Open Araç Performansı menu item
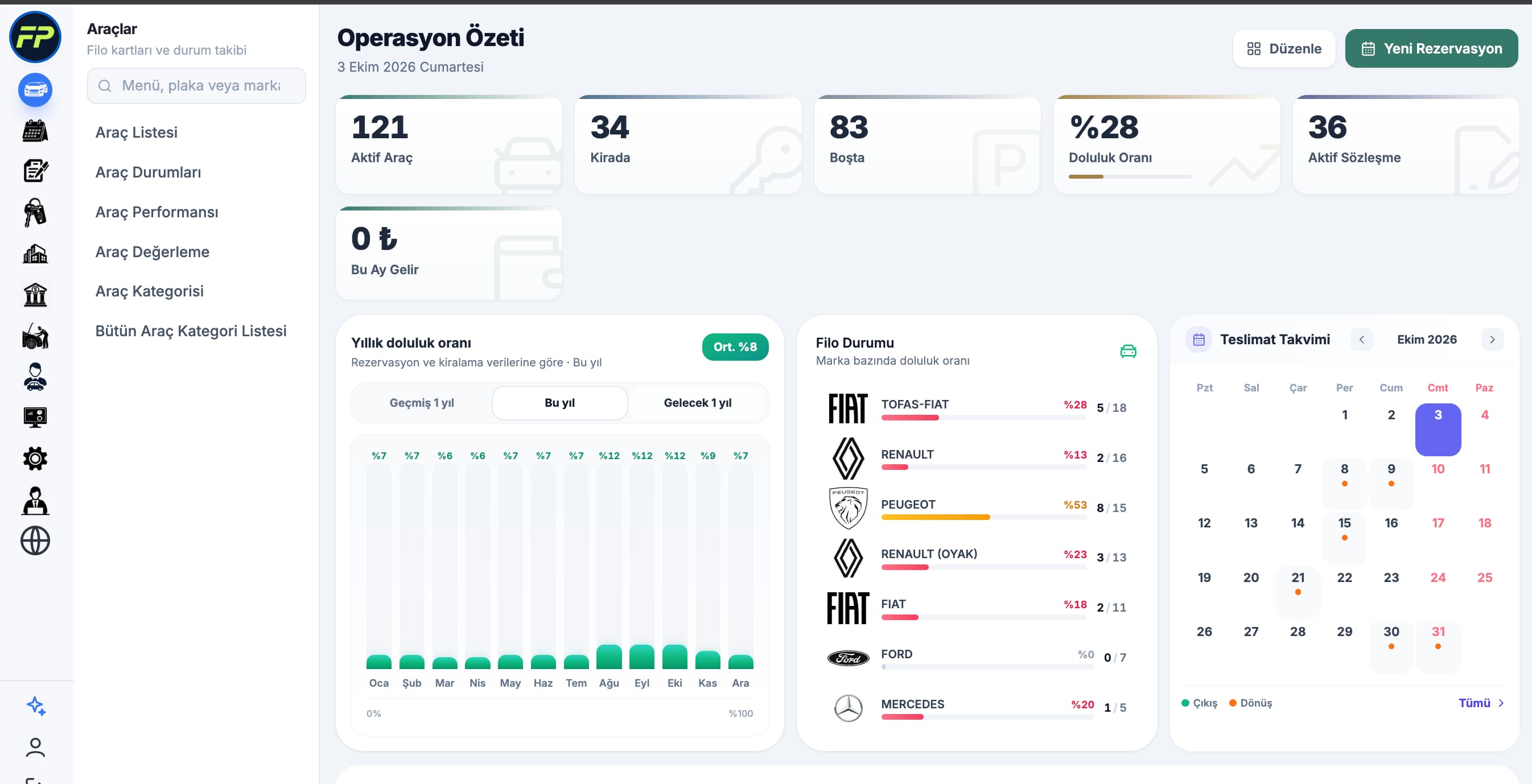This screenshot has width=1532, height=784. tap(157, 212)
